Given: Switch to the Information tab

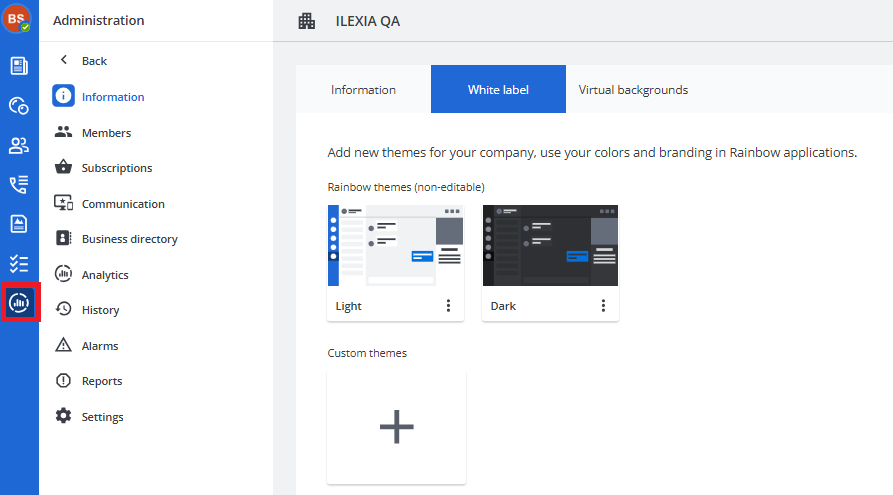Looking at the screenshot, I should pos(363,89).
